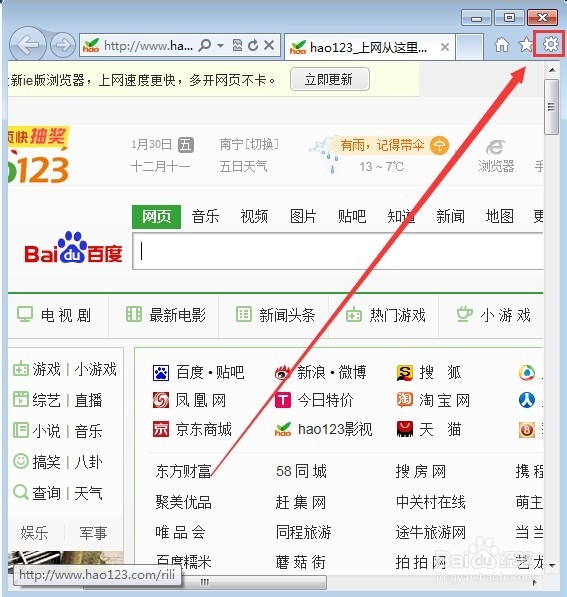
Task: Open the 游戏 sidebar link
Action: coord(46,369)
